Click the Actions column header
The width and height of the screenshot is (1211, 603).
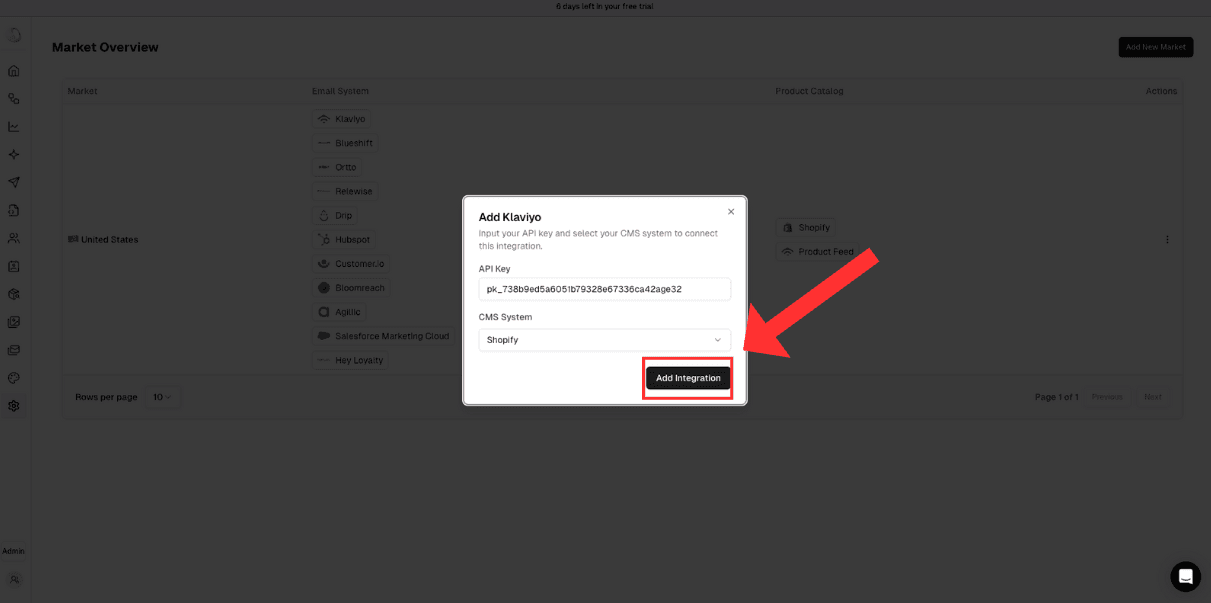[x=1161, y=91]
